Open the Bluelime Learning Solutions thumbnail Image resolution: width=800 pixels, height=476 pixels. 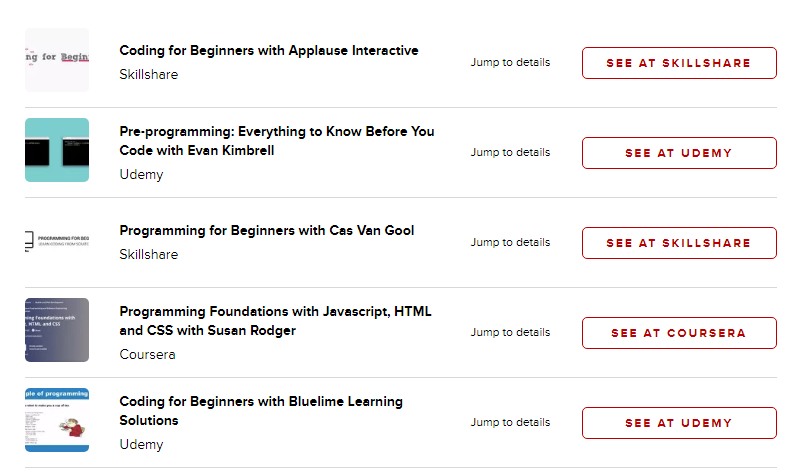point(57,420)
